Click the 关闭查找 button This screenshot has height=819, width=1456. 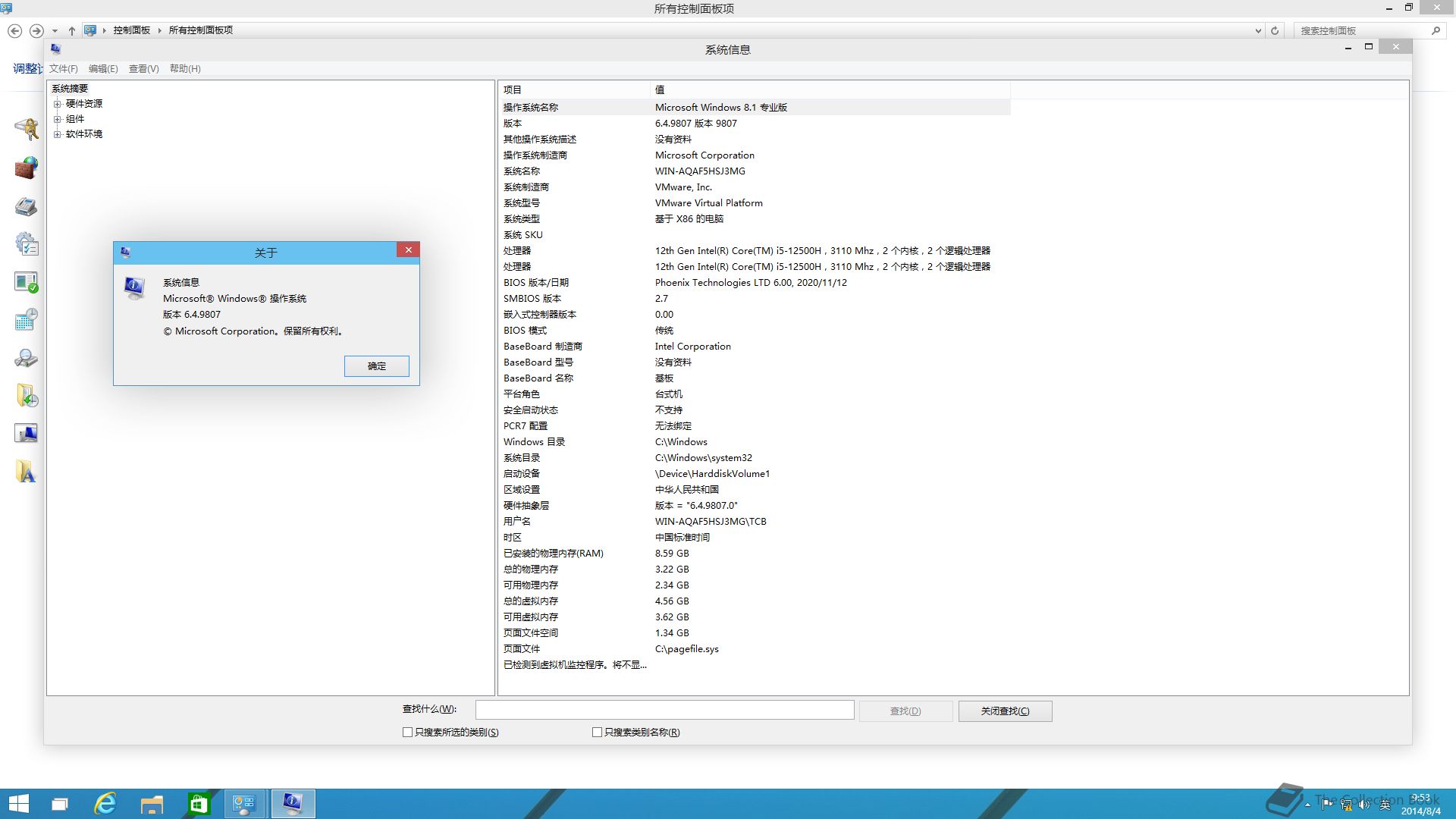click(1005, 711)
